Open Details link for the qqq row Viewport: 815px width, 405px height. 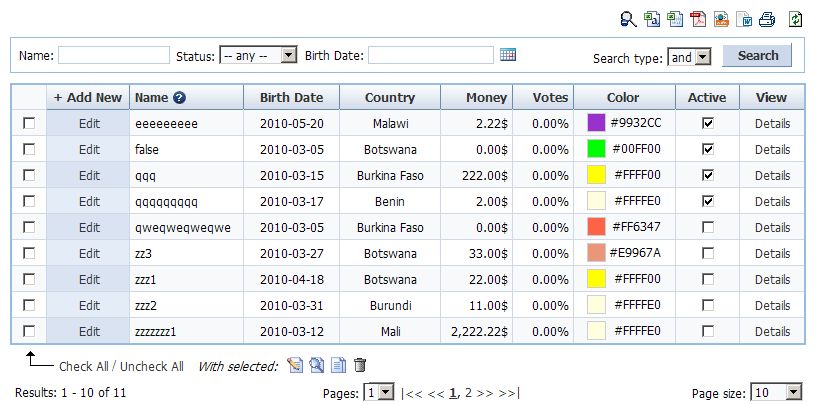pos(772,175)
